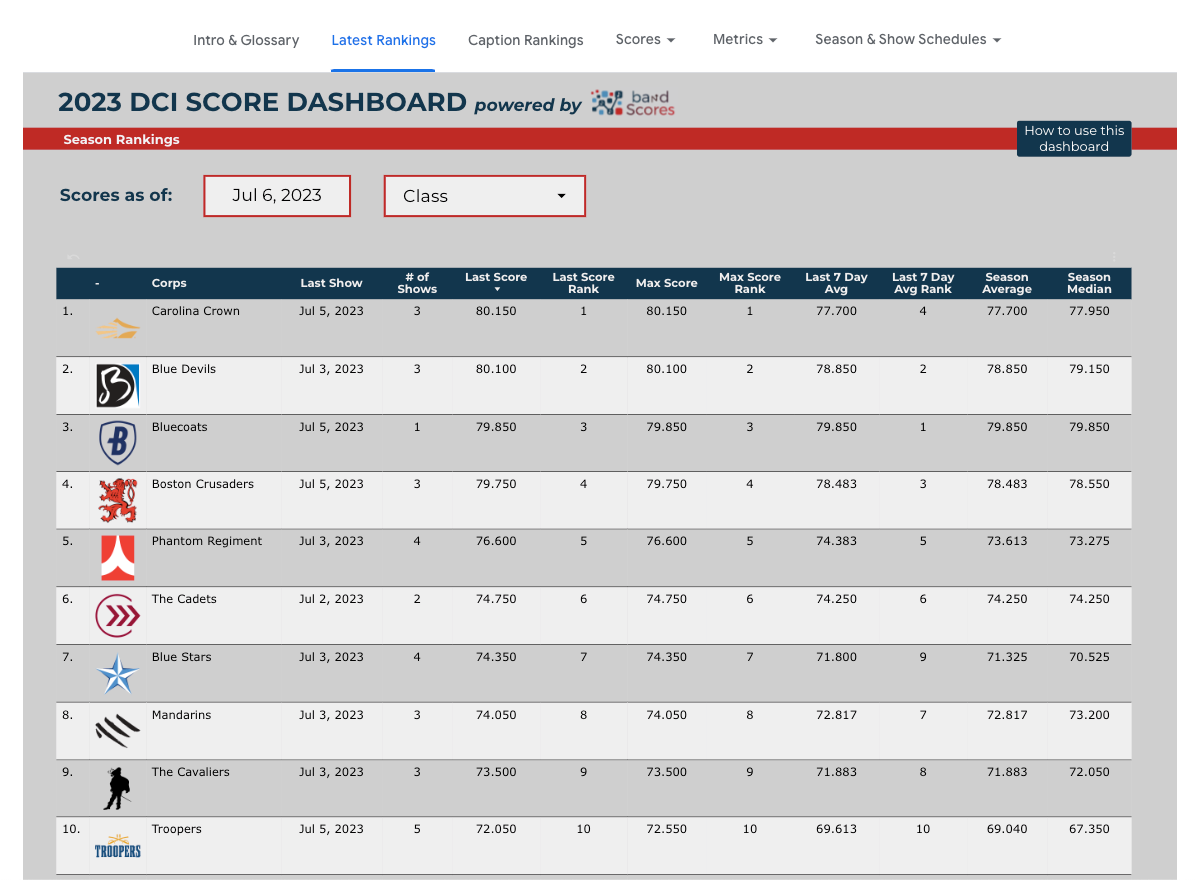Click the Bluecoats name

(x=180, y=427)
